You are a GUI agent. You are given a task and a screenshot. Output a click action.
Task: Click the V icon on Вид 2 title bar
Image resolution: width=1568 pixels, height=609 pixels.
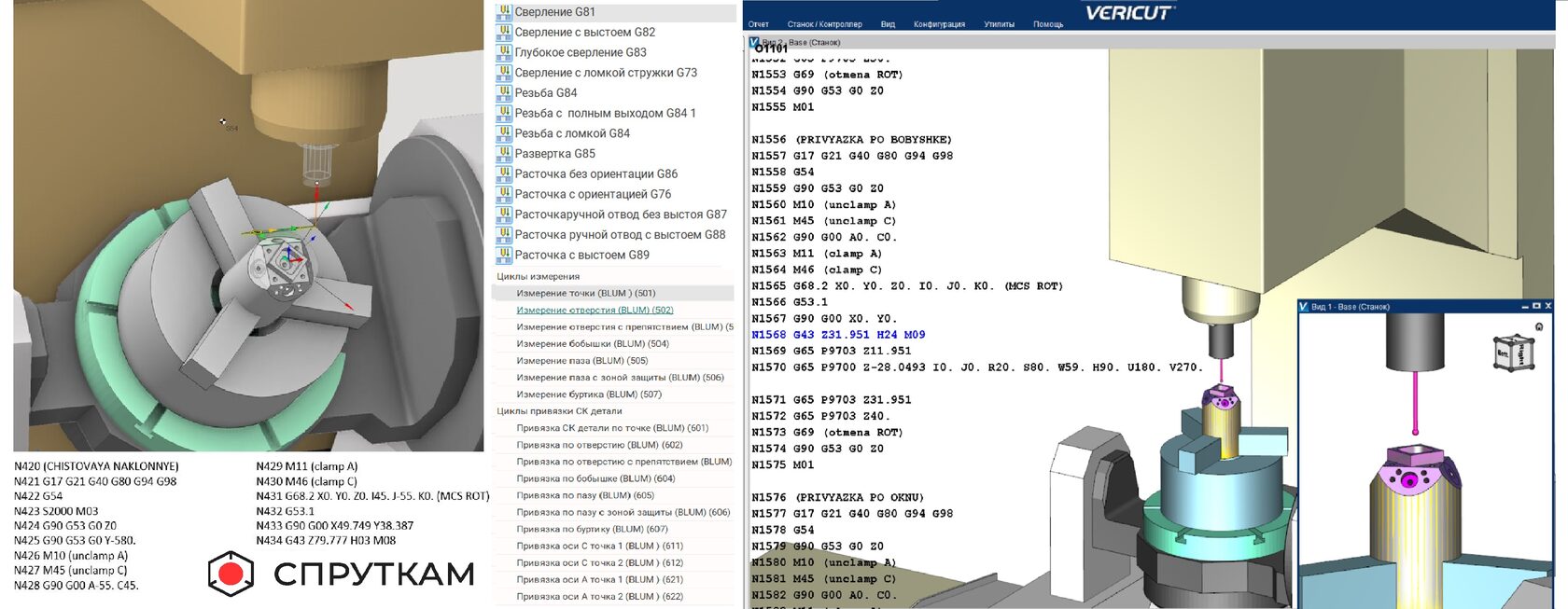(x=754, y=42)
